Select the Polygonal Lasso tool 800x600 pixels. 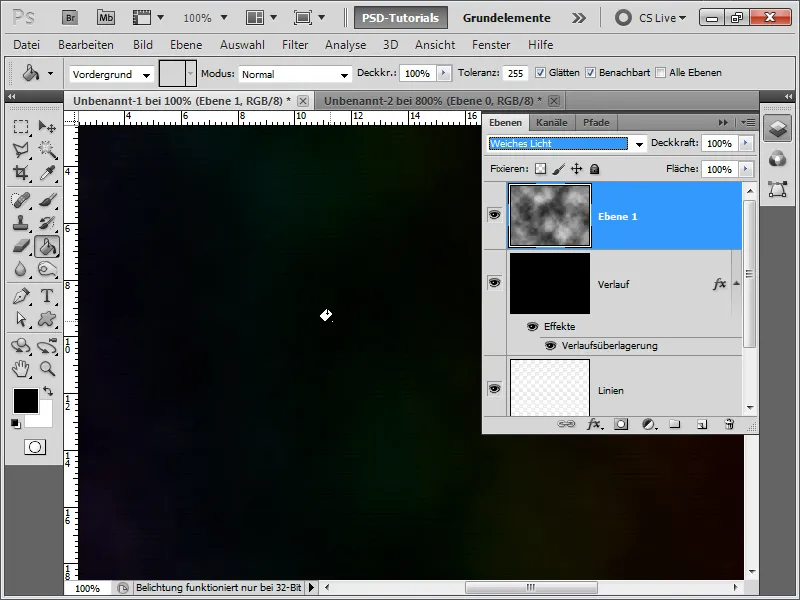20,149
